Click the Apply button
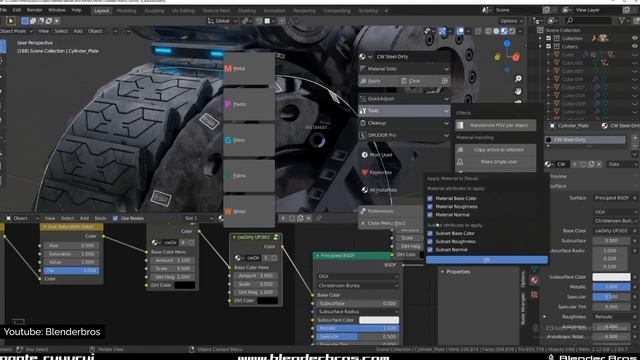Image resolution: width=640 pixels, height=360 pixels. click(x=378, y=81)
